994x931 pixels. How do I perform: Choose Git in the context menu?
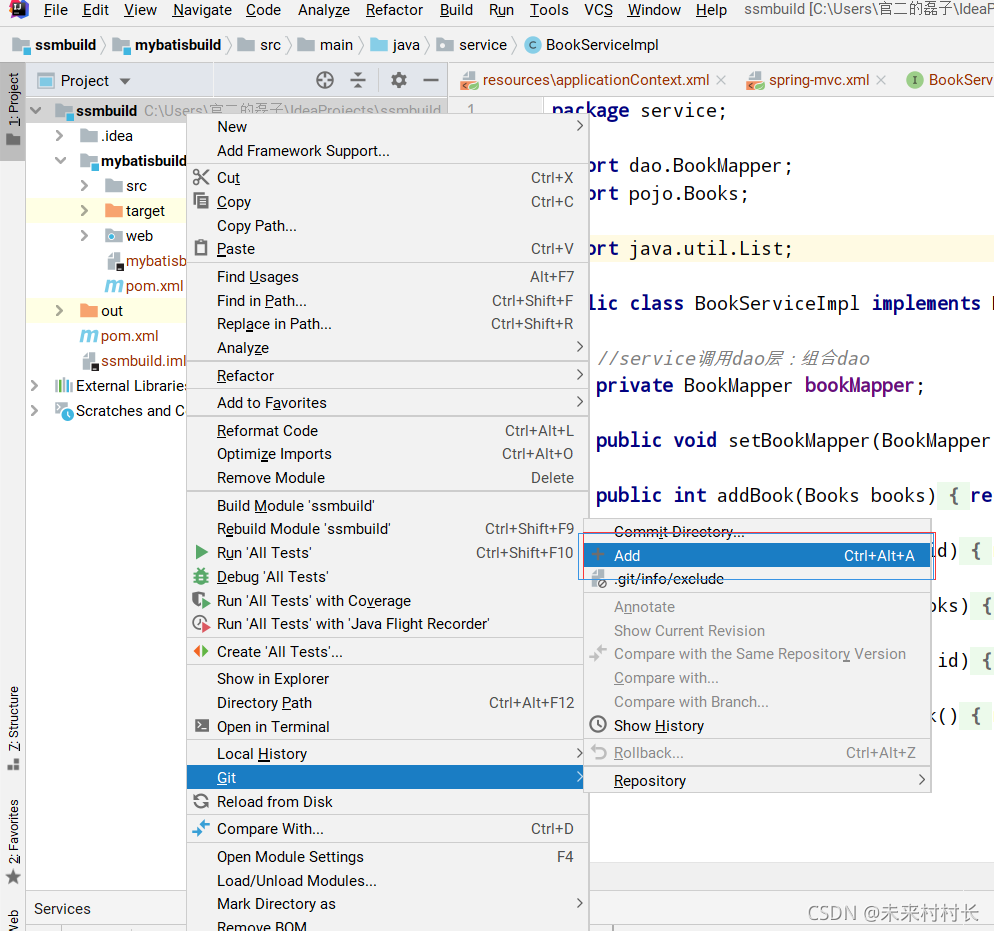click(385, 777)
